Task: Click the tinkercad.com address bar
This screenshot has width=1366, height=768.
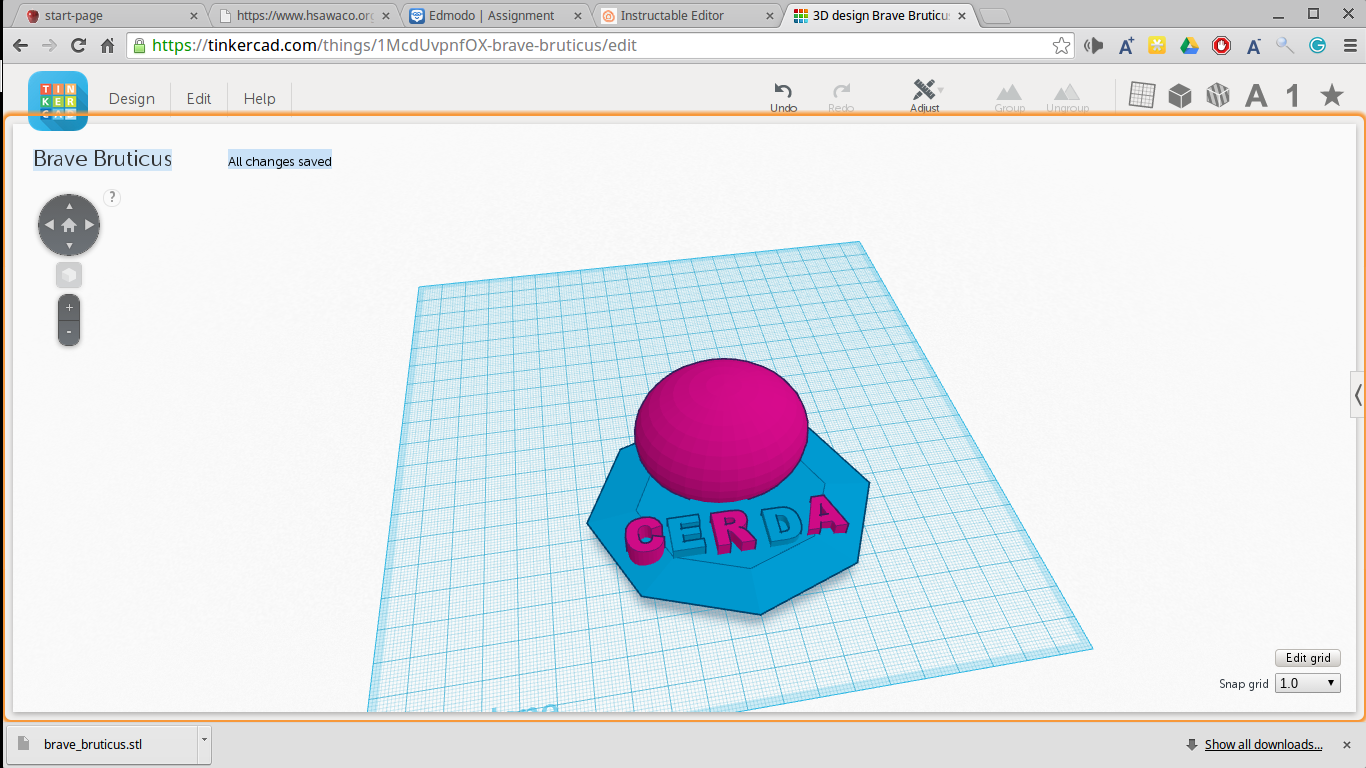Action: [x=600, y=46]
